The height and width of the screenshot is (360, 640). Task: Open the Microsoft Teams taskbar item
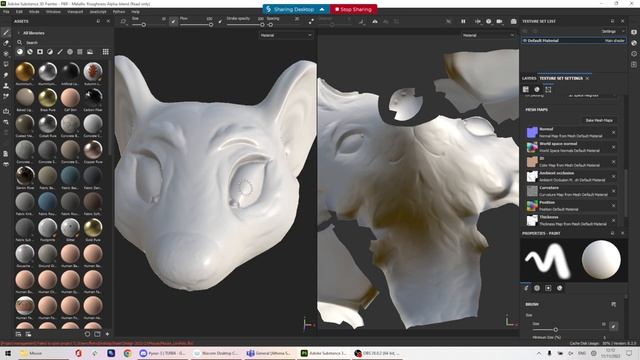[269, 353]
